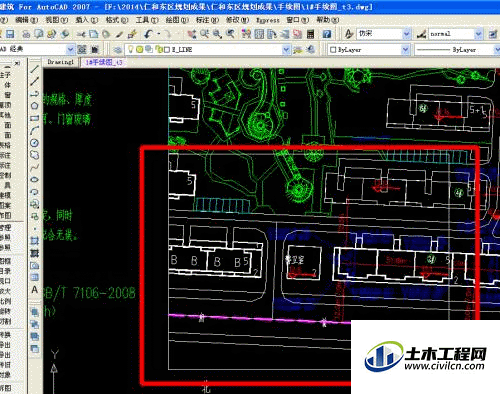Select the Make block tool
Screen dimensions: 500x394
pyautogui.click(x=35, y=216)
